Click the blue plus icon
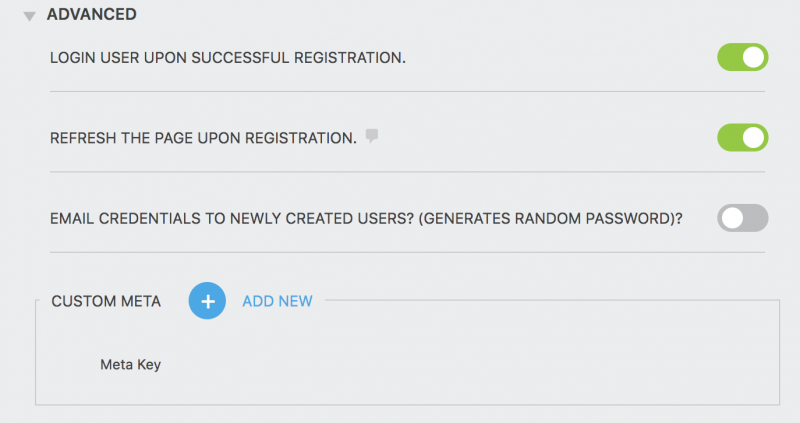This screenshot has width=800, height=423. point(207,300)
